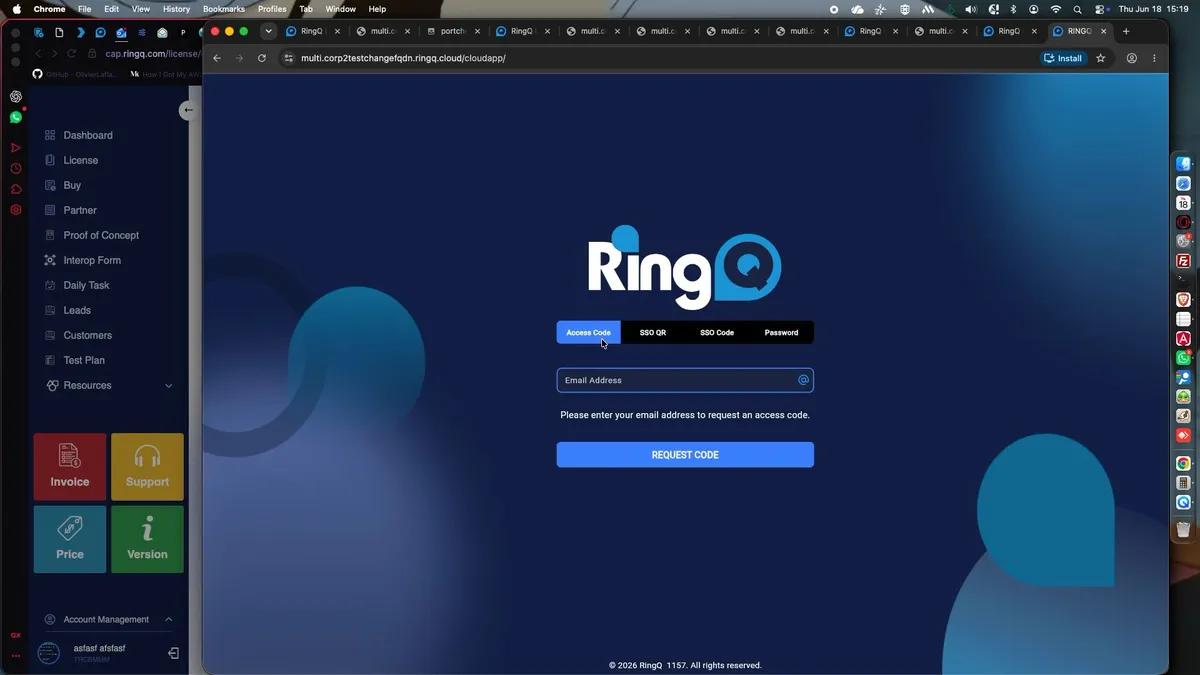Image resolution: width=1200 pixels, height=675 pixels.
Task: Click the RingQ logo above login tabs
Action: tap(685, 267)
